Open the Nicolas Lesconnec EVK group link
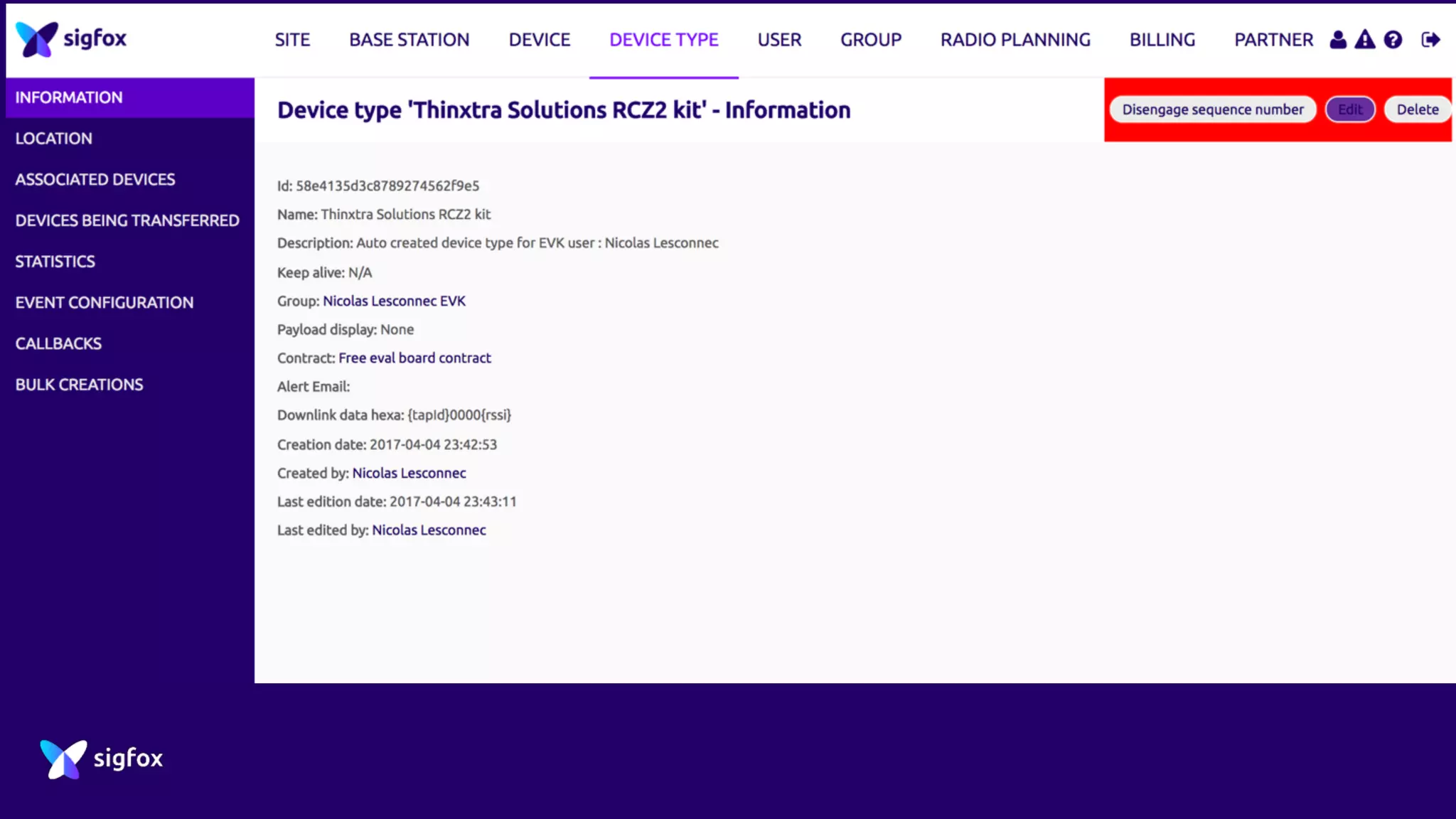 click(394, 301)
